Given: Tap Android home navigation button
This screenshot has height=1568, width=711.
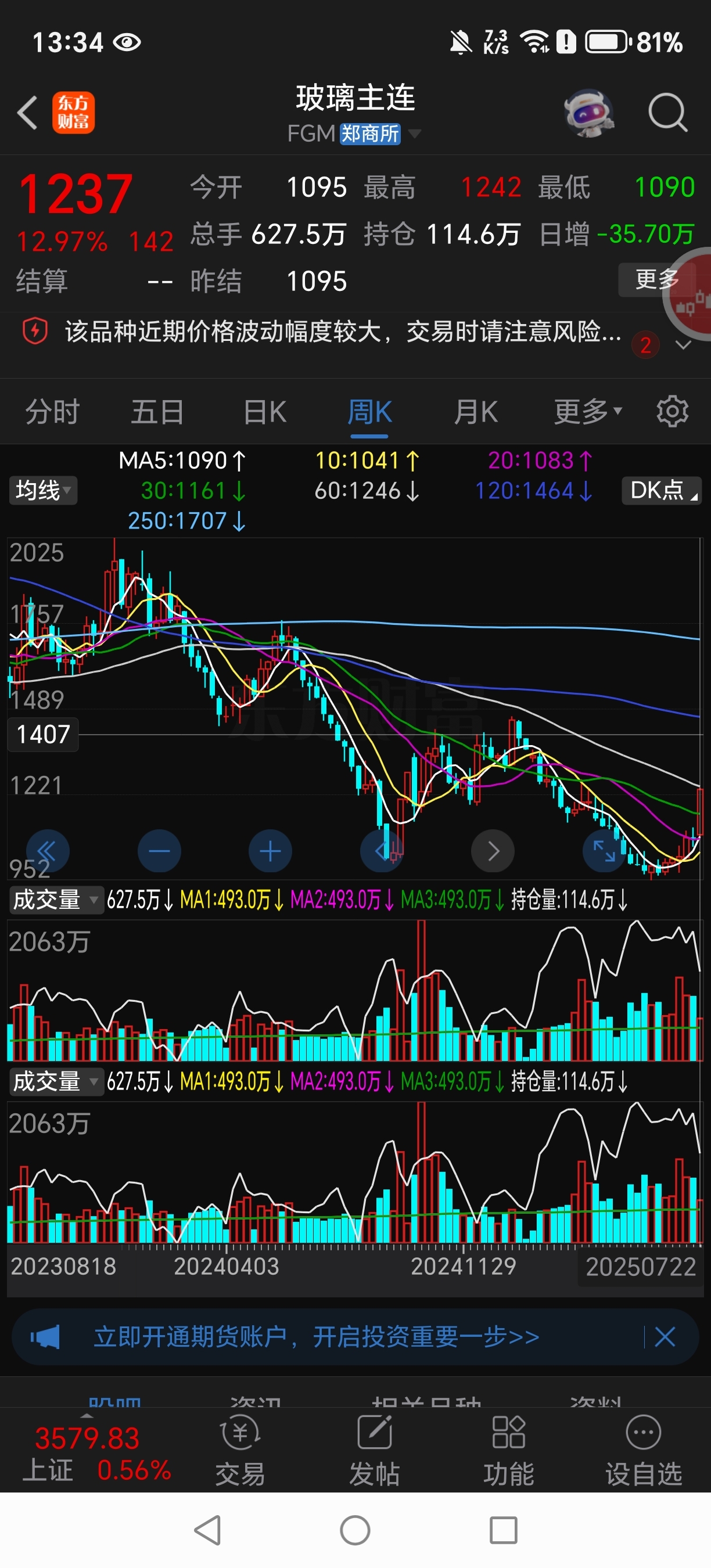Looking at the screenshot, I should tap(355, 1530).
